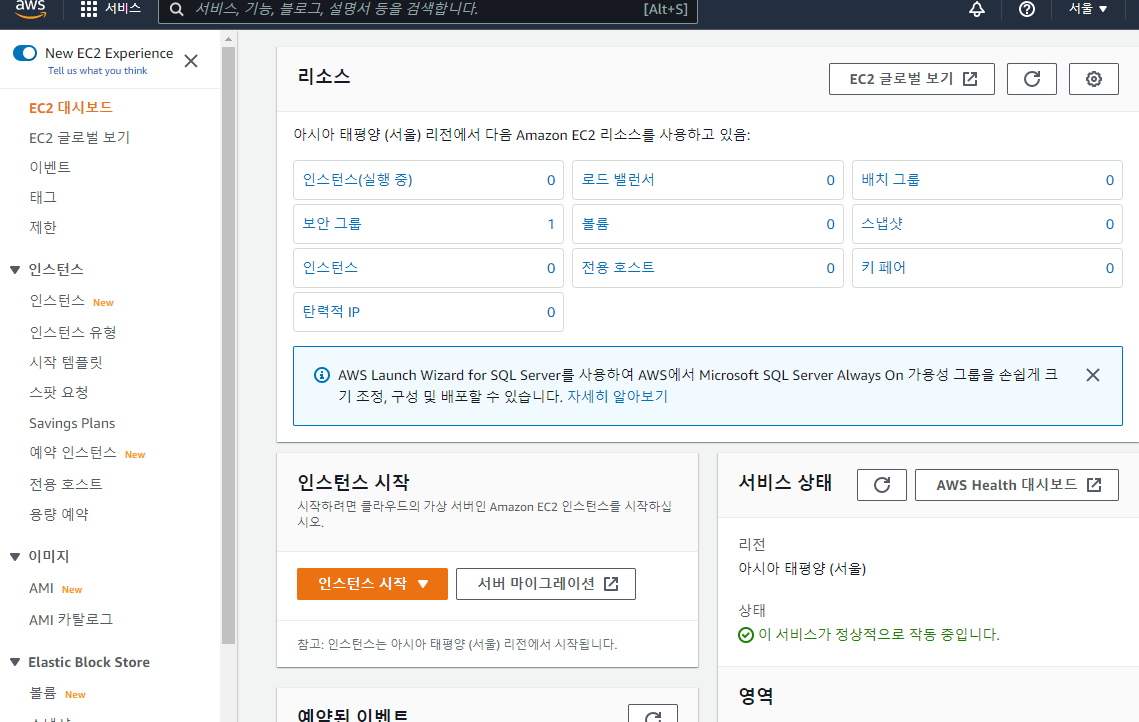Open EC2 글로벌 보기 in sidebar

pyautogui.click(x=79, y=137)
